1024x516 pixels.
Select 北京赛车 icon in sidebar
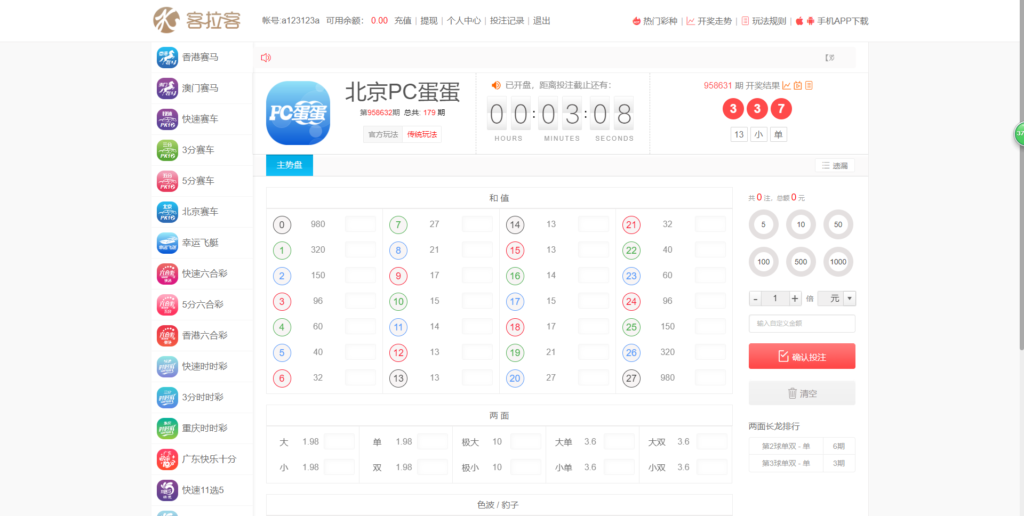pos(167,212)
